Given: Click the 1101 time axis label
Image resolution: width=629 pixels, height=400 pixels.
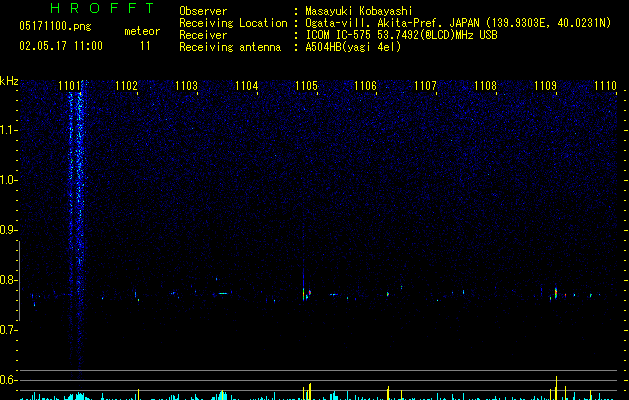Looking at the screenshot, I should (x=69, y=85).
